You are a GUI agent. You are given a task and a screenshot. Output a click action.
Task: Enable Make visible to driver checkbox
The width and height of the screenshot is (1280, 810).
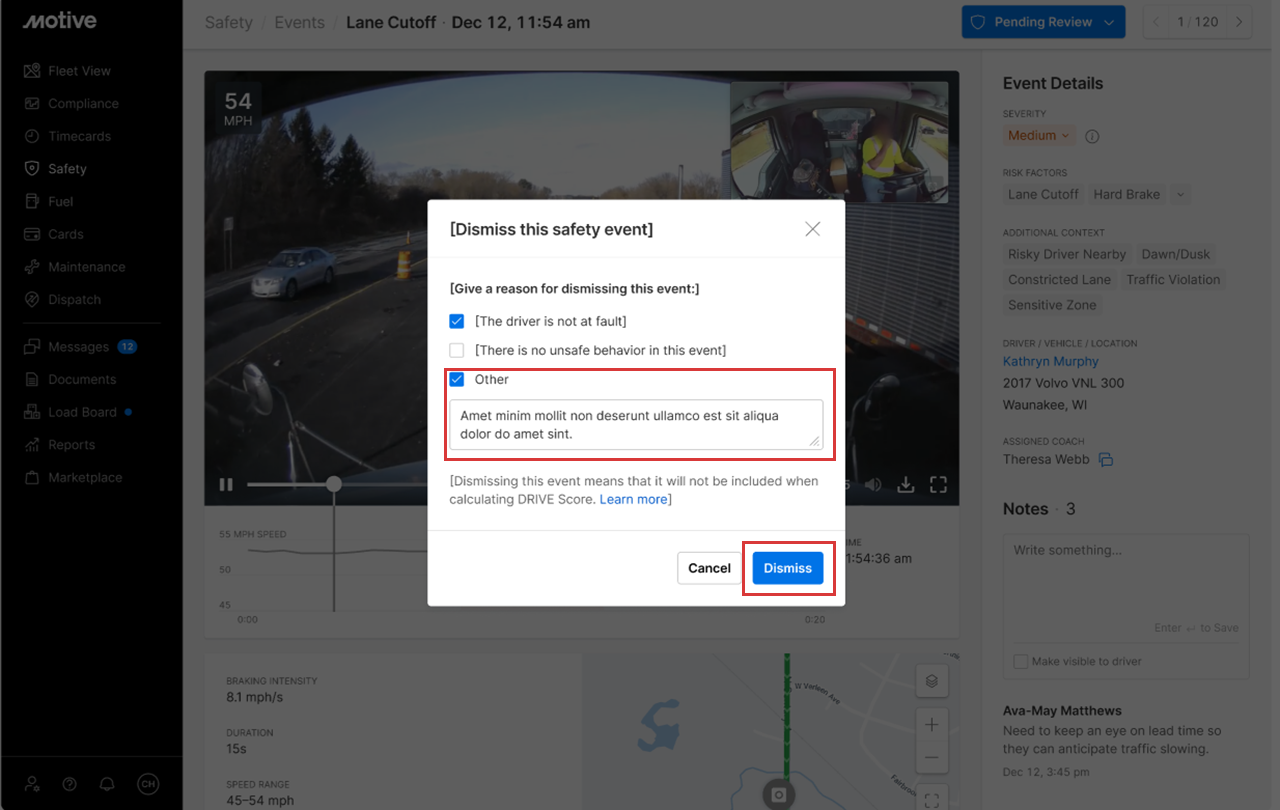pos(1020,661)
